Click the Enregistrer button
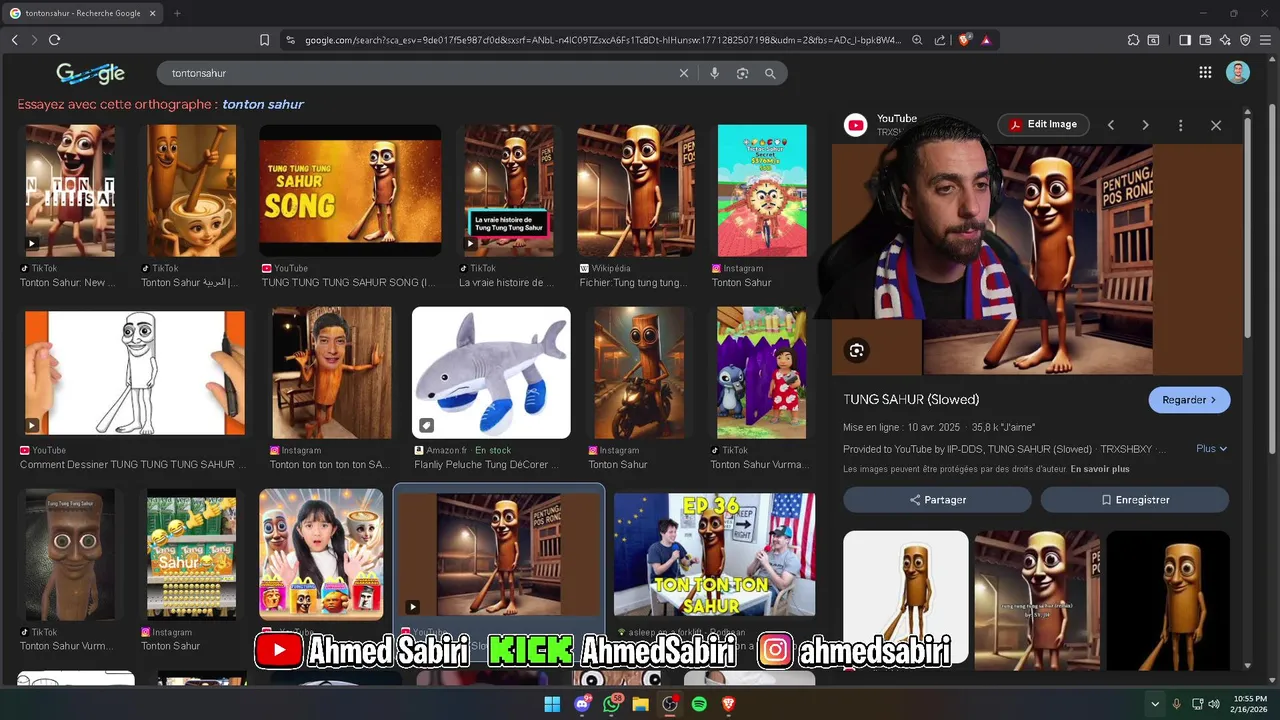 coord(1135,500)
